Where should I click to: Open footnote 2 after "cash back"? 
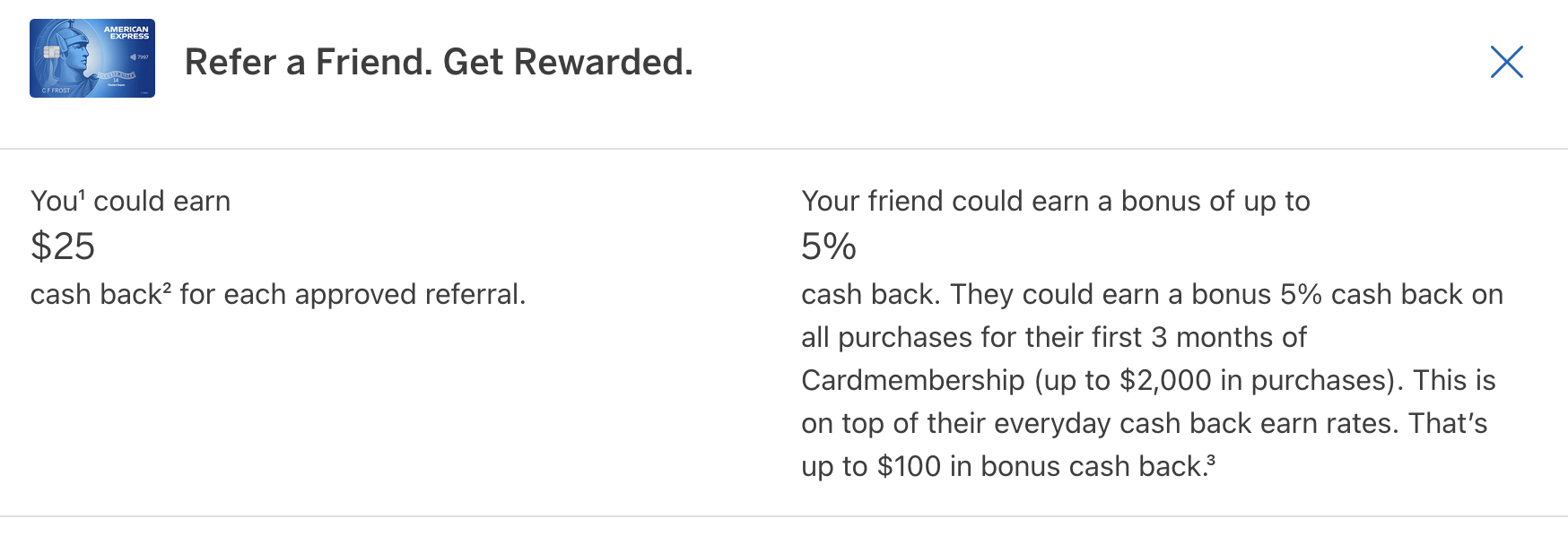167,287
